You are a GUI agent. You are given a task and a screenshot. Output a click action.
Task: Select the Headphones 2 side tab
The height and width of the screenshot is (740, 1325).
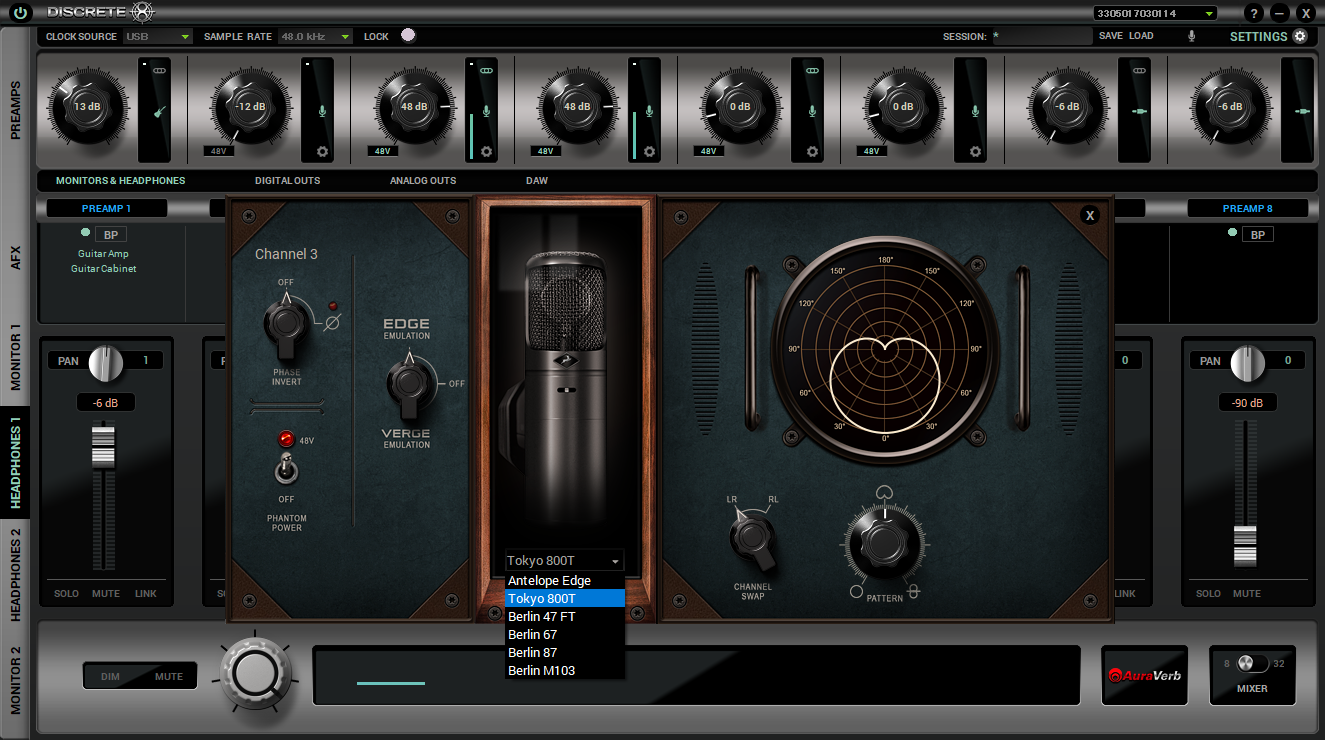tap(15, 575)
